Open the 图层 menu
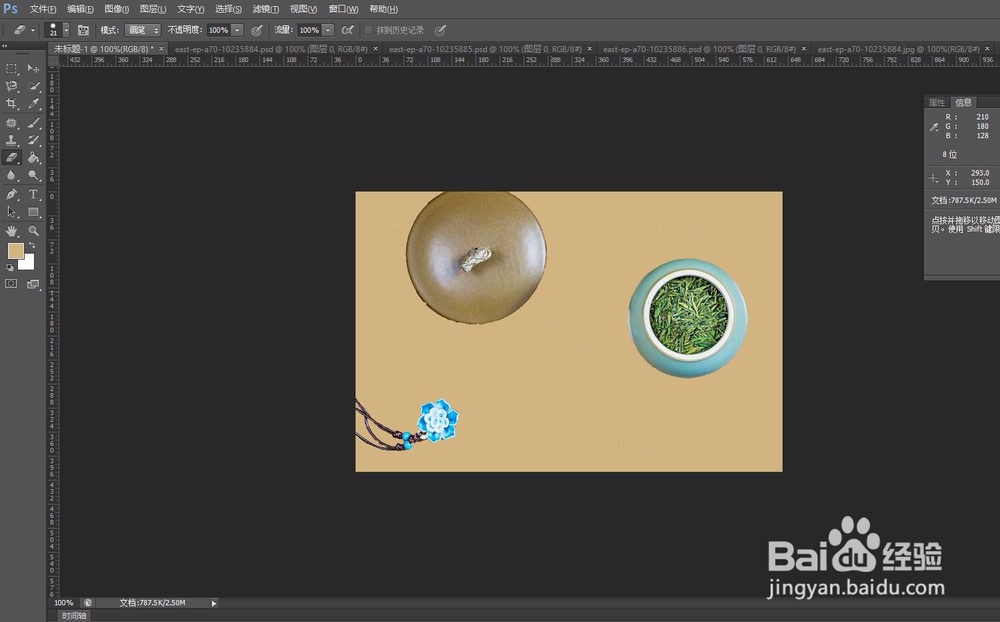This screenshot has height=622, width=1000. [x=153, y=9]
